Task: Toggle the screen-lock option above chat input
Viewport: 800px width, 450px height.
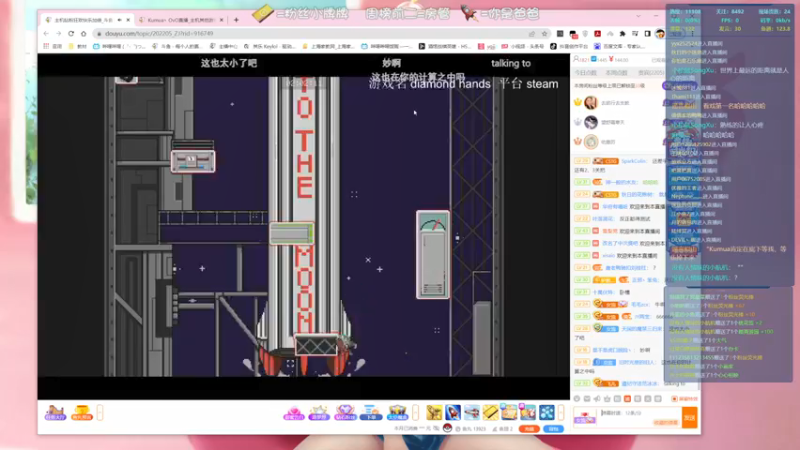Action: pos(685,399)
